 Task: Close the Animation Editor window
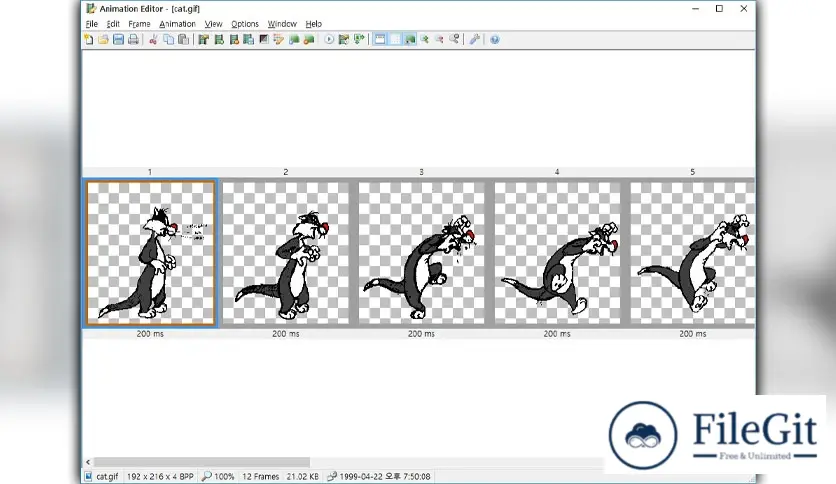pyautogui.click(x=744, y=9)
